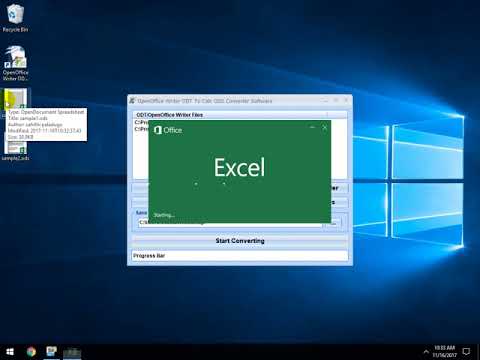Click the "Starting..." text on the Excel splash

pos(164,215)
